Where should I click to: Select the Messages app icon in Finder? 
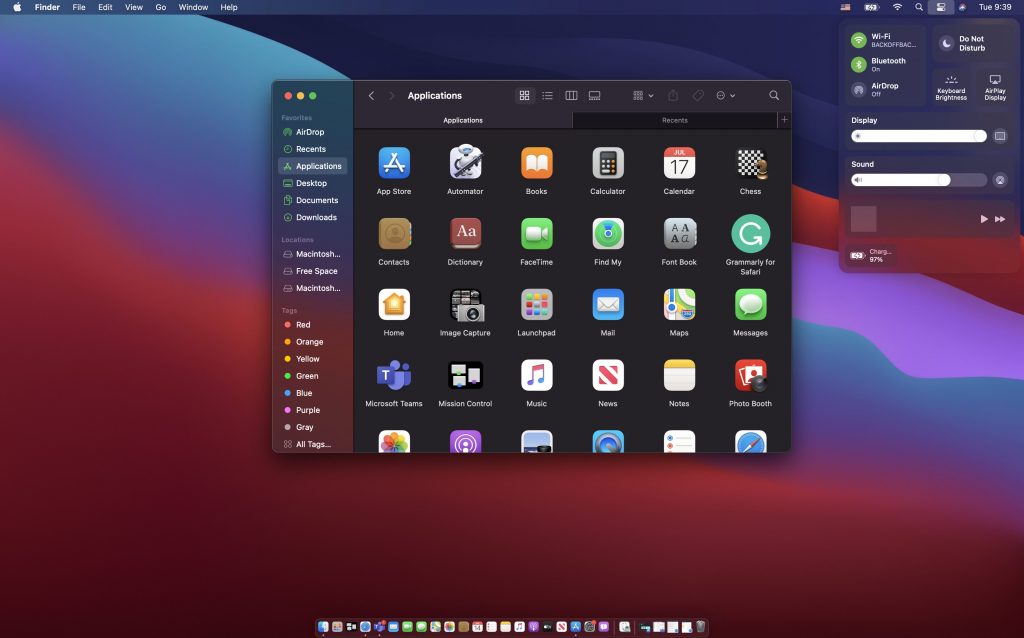coord(750,304)
